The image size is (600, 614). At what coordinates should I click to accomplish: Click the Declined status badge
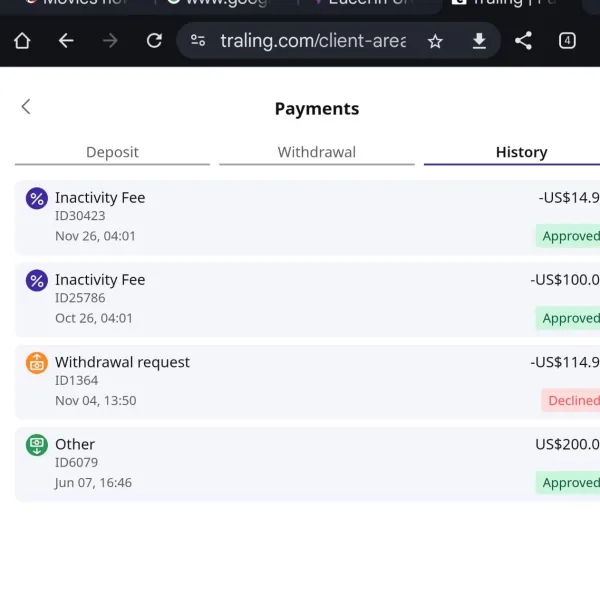pyautogui.click(x=572, y=400)
